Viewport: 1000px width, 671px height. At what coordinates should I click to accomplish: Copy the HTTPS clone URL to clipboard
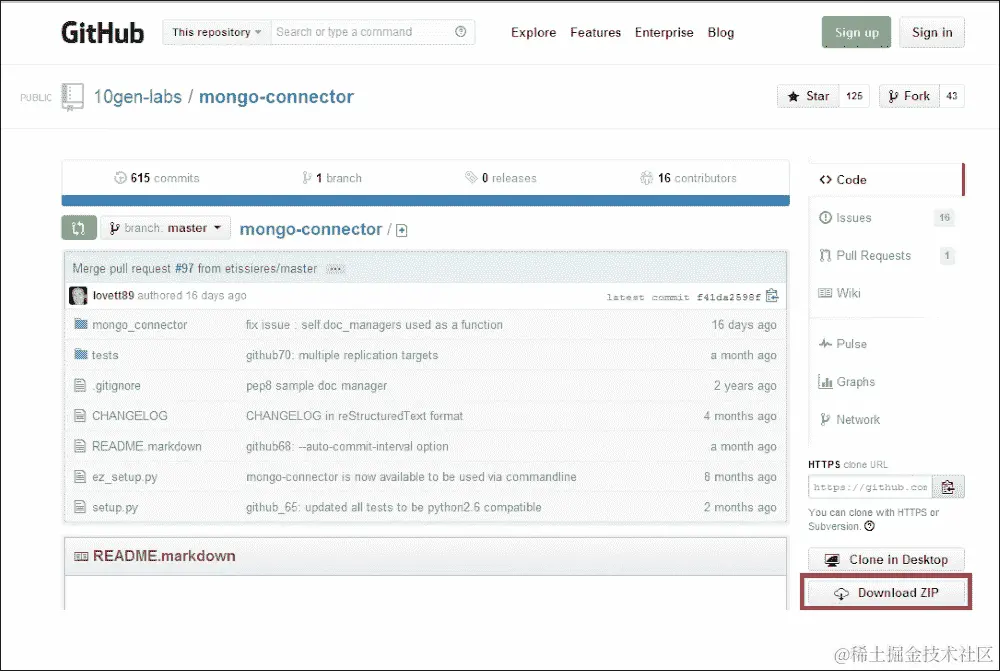coord(948,487)
